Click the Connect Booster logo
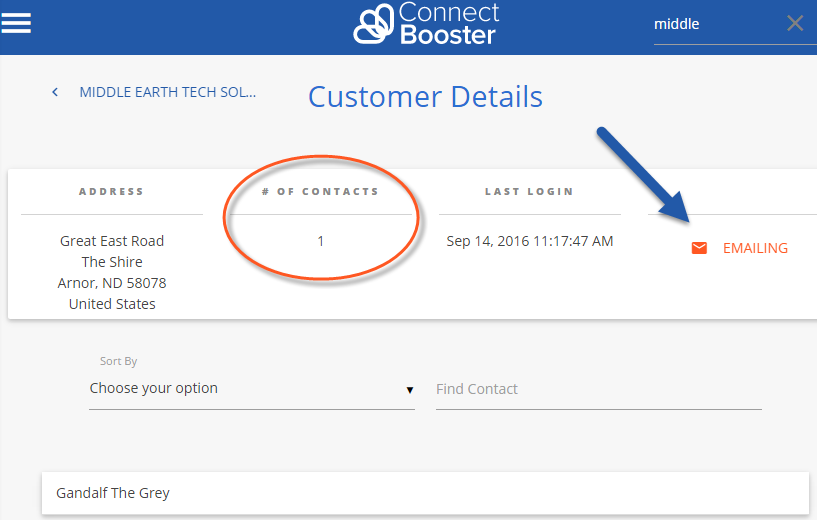817x520 pixels. coord(426,23)
